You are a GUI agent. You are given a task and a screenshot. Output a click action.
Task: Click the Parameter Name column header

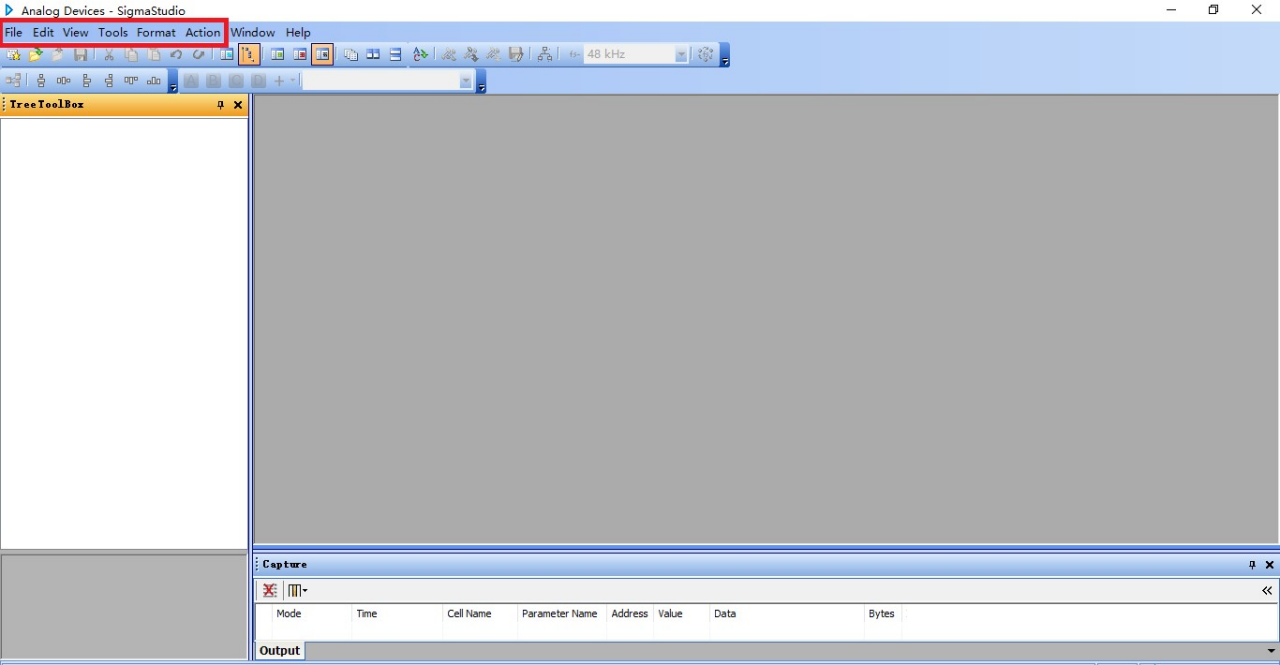click(x=561, y=614)
